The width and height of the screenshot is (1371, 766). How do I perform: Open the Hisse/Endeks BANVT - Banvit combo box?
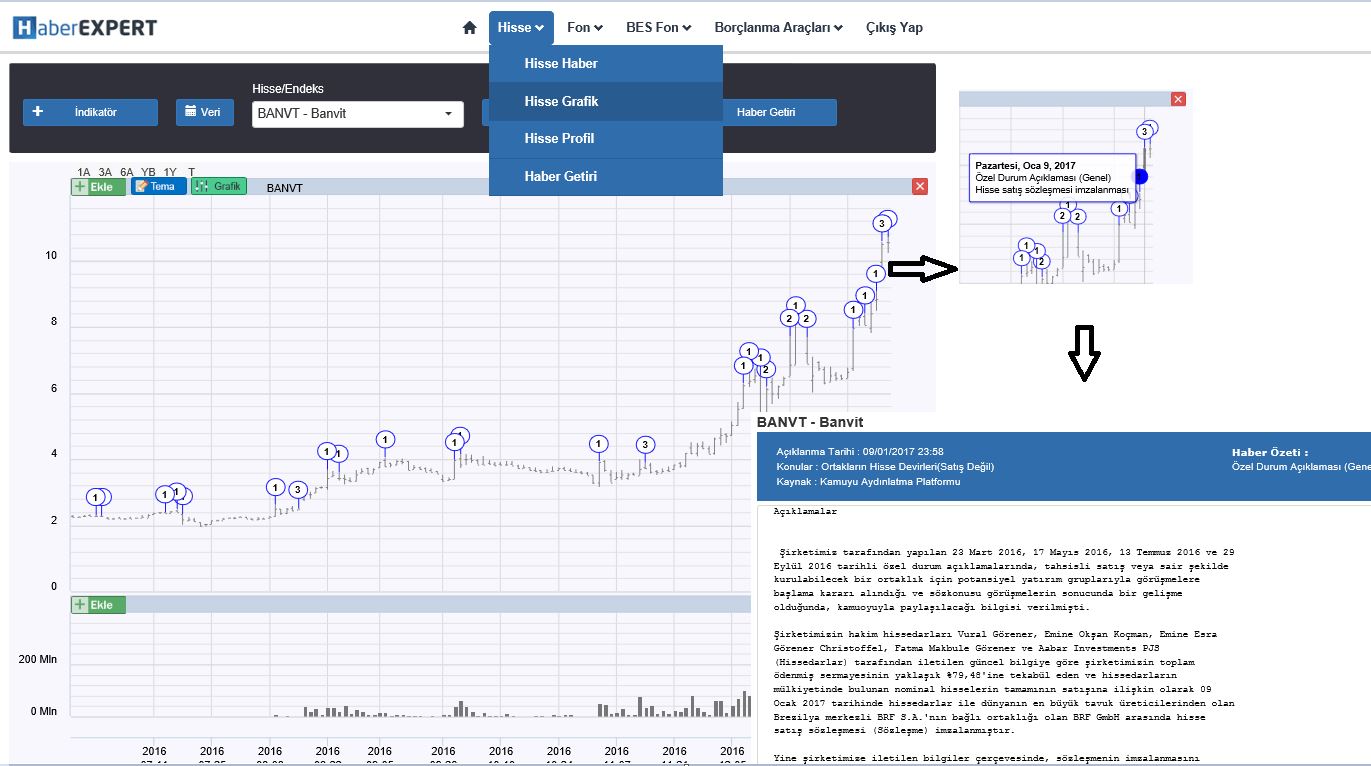point(358,113)
